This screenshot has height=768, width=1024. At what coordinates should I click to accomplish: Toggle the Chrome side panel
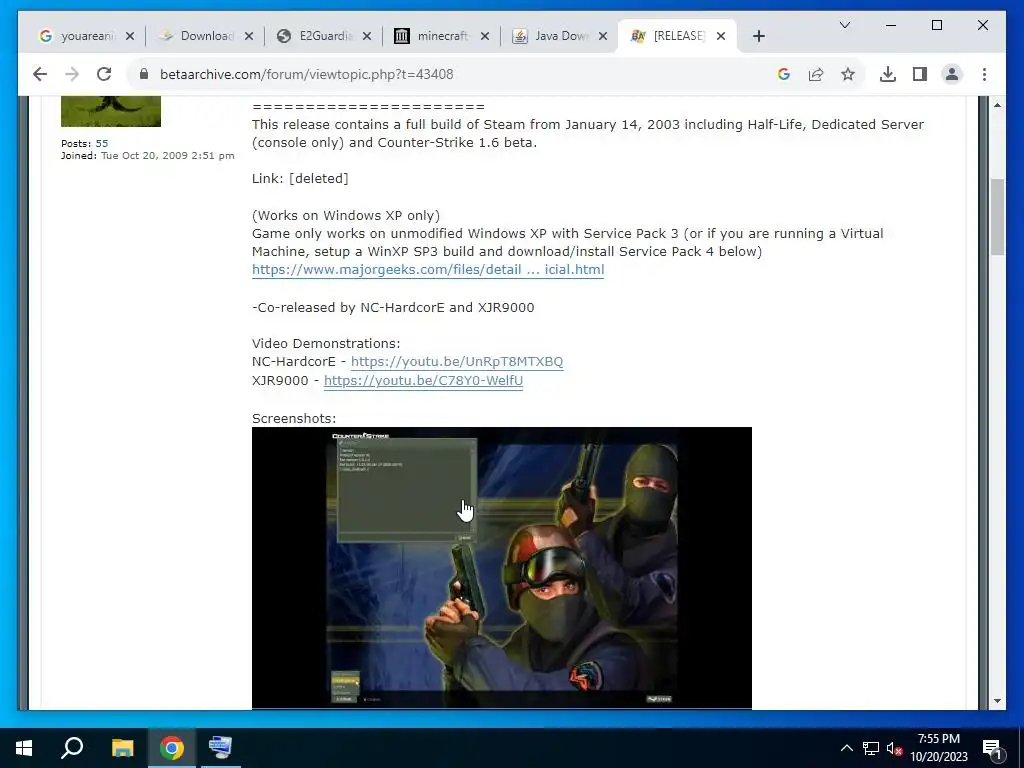coord(920,74)
